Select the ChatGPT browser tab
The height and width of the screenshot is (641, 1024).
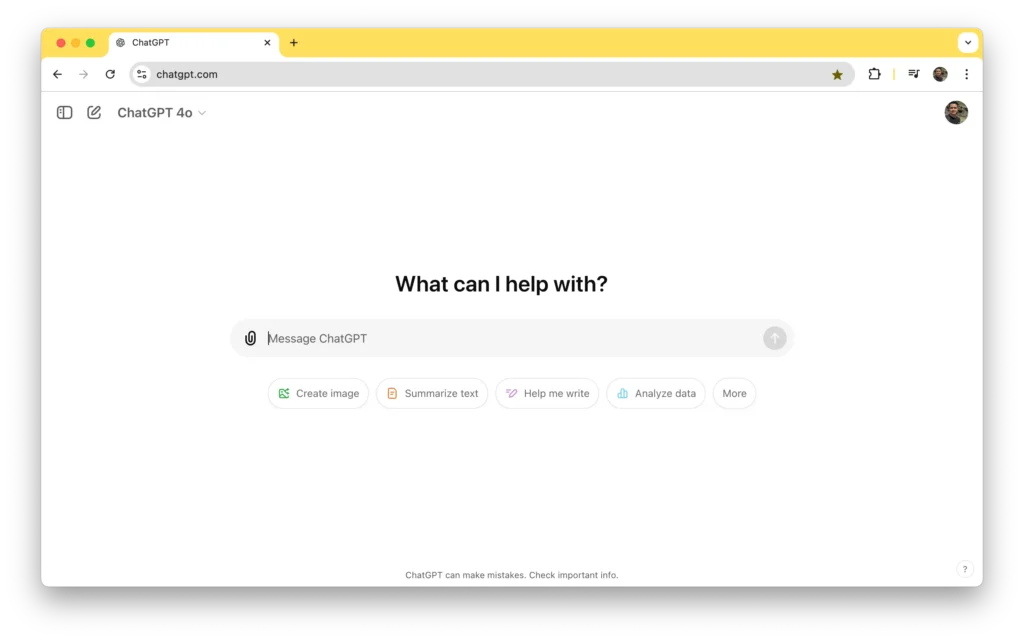coord(194,43)
